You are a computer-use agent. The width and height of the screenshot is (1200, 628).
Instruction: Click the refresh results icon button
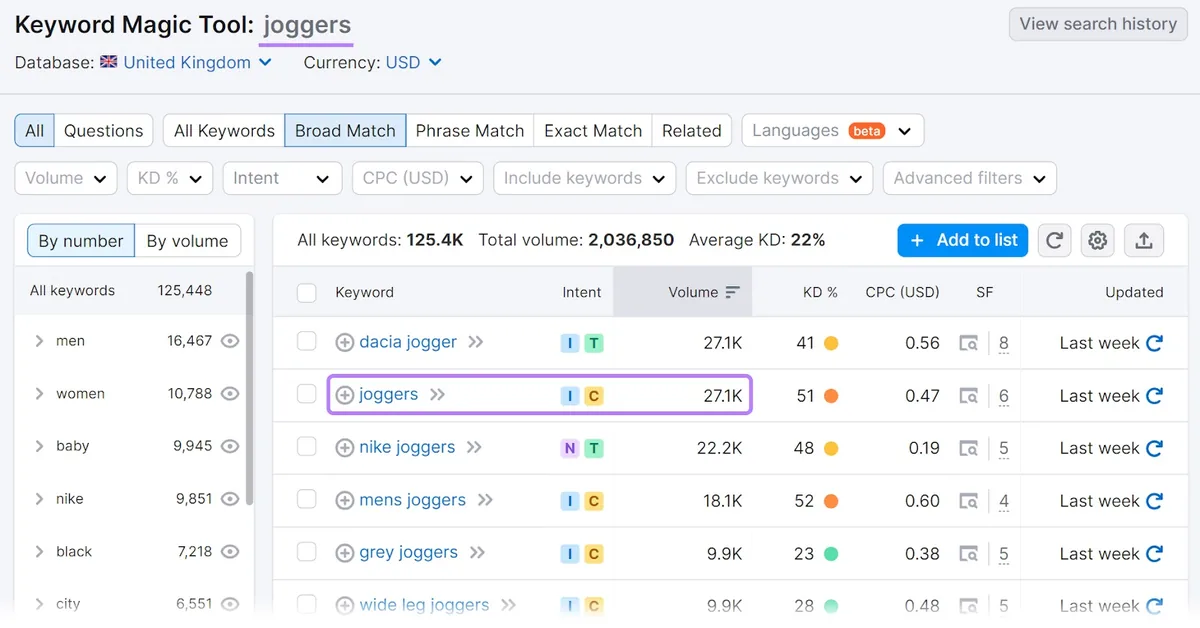tap(1054, 240)
